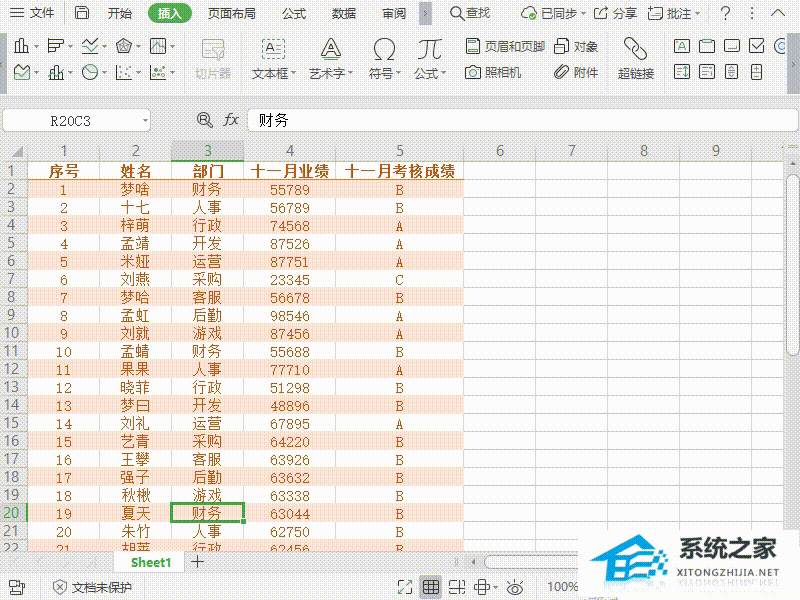800x600 pixels.
Task: Toggle the sync status (已同步)
Action: tap(562, 12)
